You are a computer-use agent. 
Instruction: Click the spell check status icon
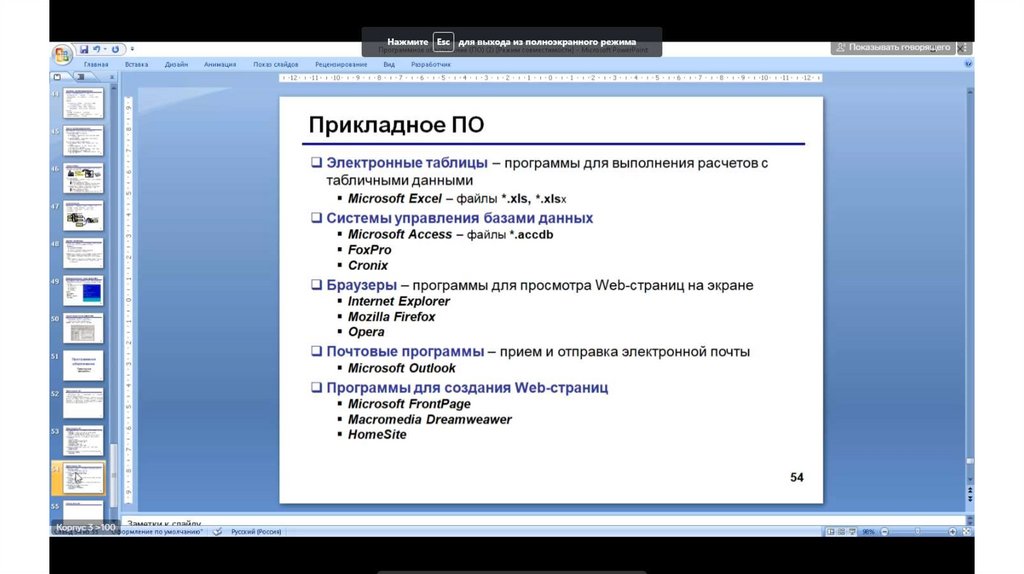coord(217,532)
